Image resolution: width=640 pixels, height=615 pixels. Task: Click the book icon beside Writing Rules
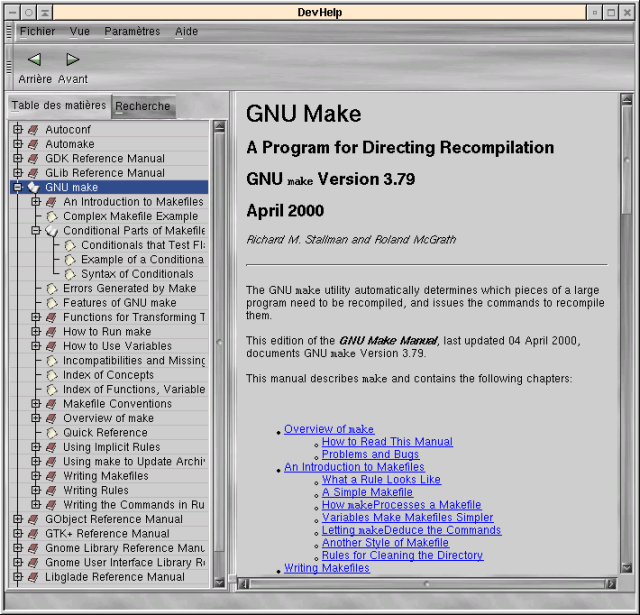pos(52,491)
